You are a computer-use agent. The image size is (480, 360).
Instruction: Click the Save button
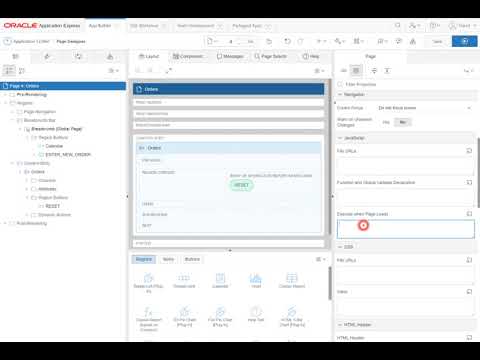437,41
